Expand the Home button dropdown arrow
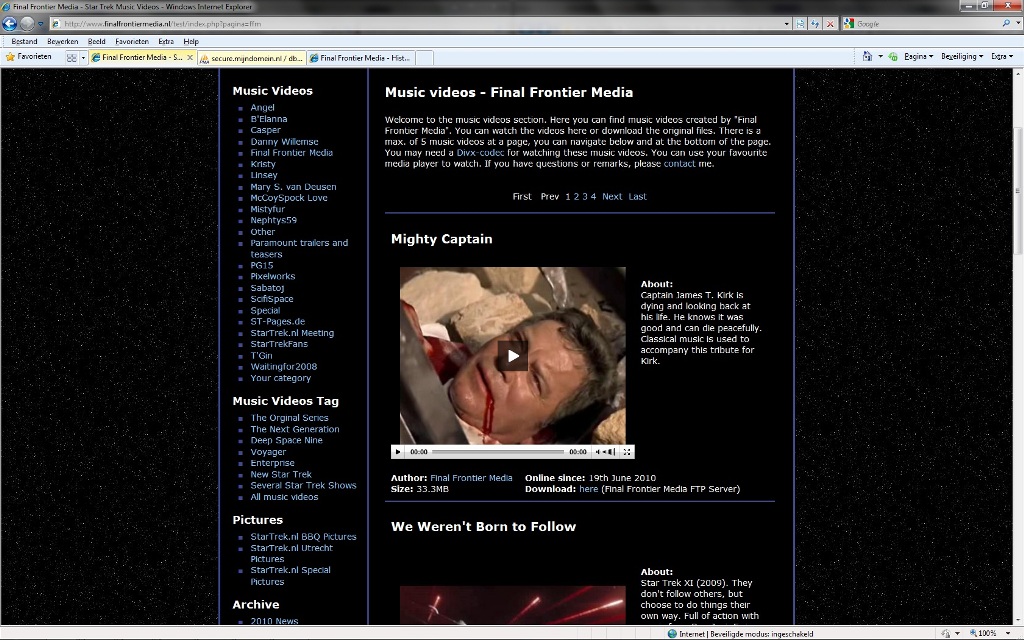 click(880, 56)
